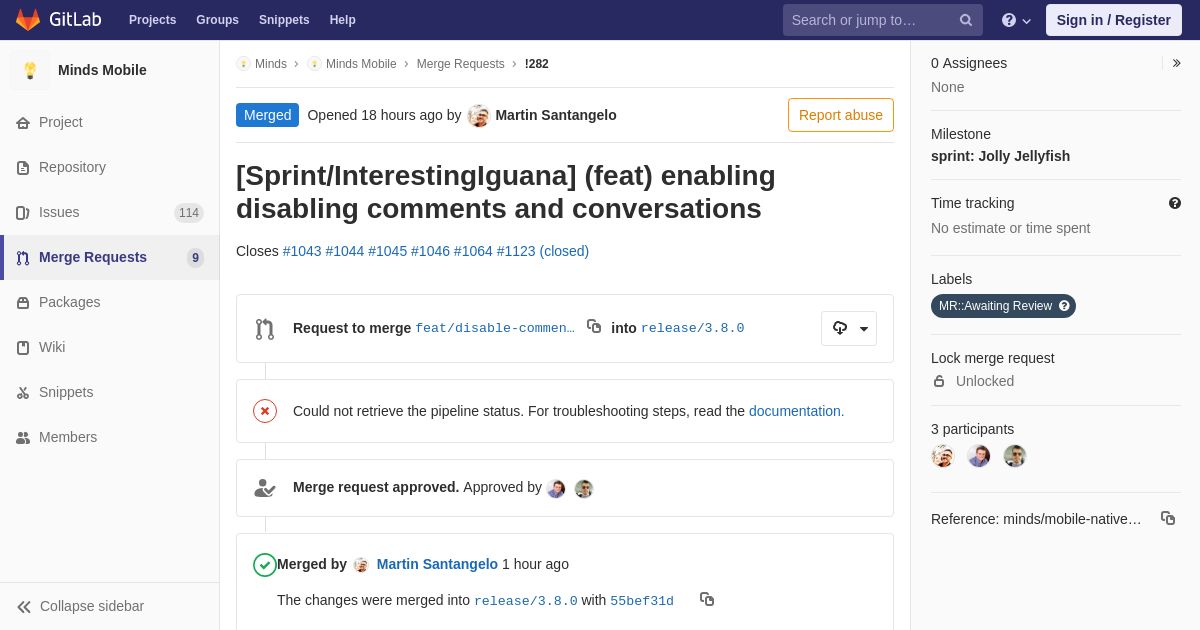This screenshot has width=1200, height=630.
Task: Click the GitLab fox logo
Action: (x=28, y=20)
